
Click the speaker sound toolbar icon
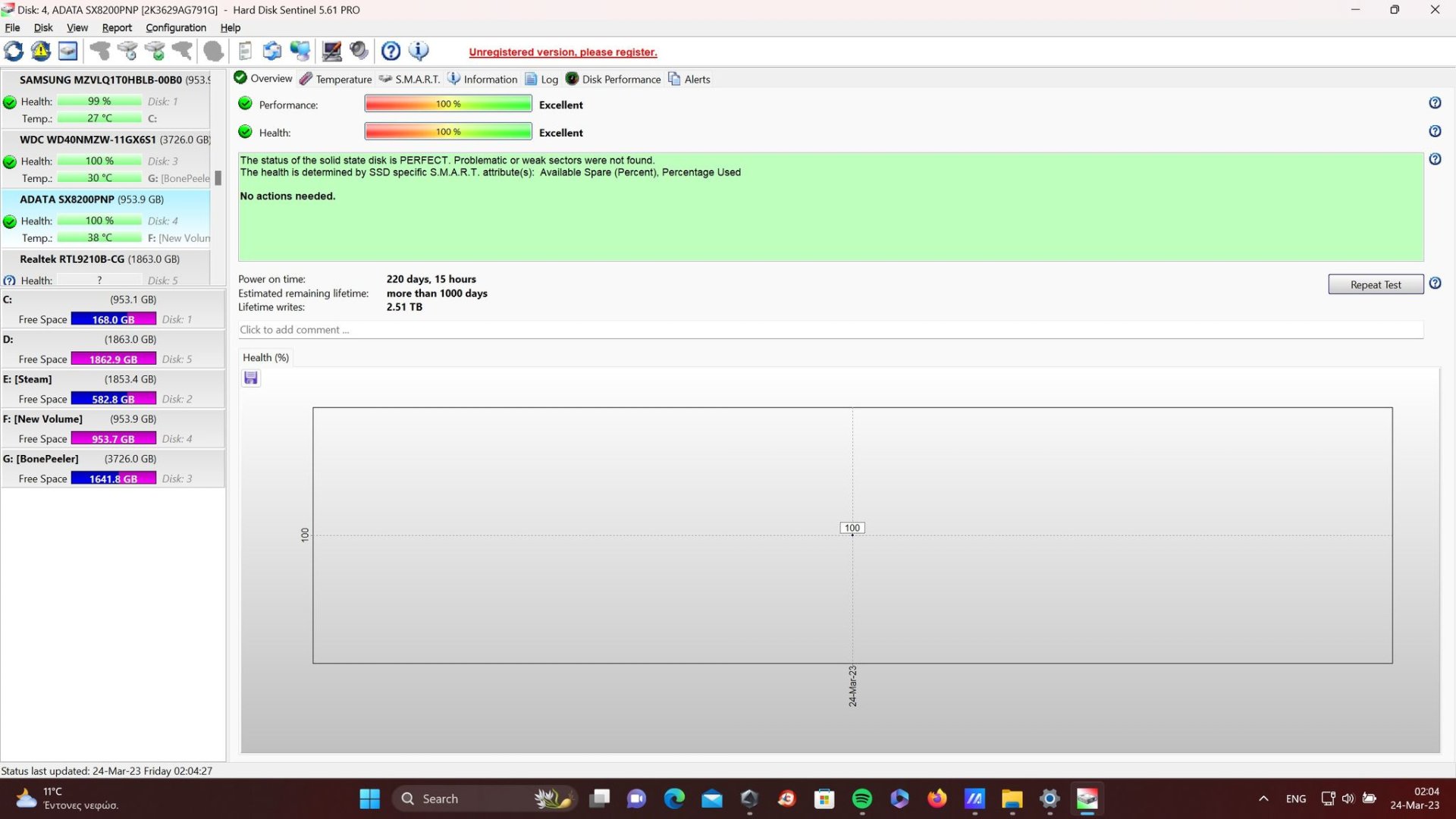[359, 52]
